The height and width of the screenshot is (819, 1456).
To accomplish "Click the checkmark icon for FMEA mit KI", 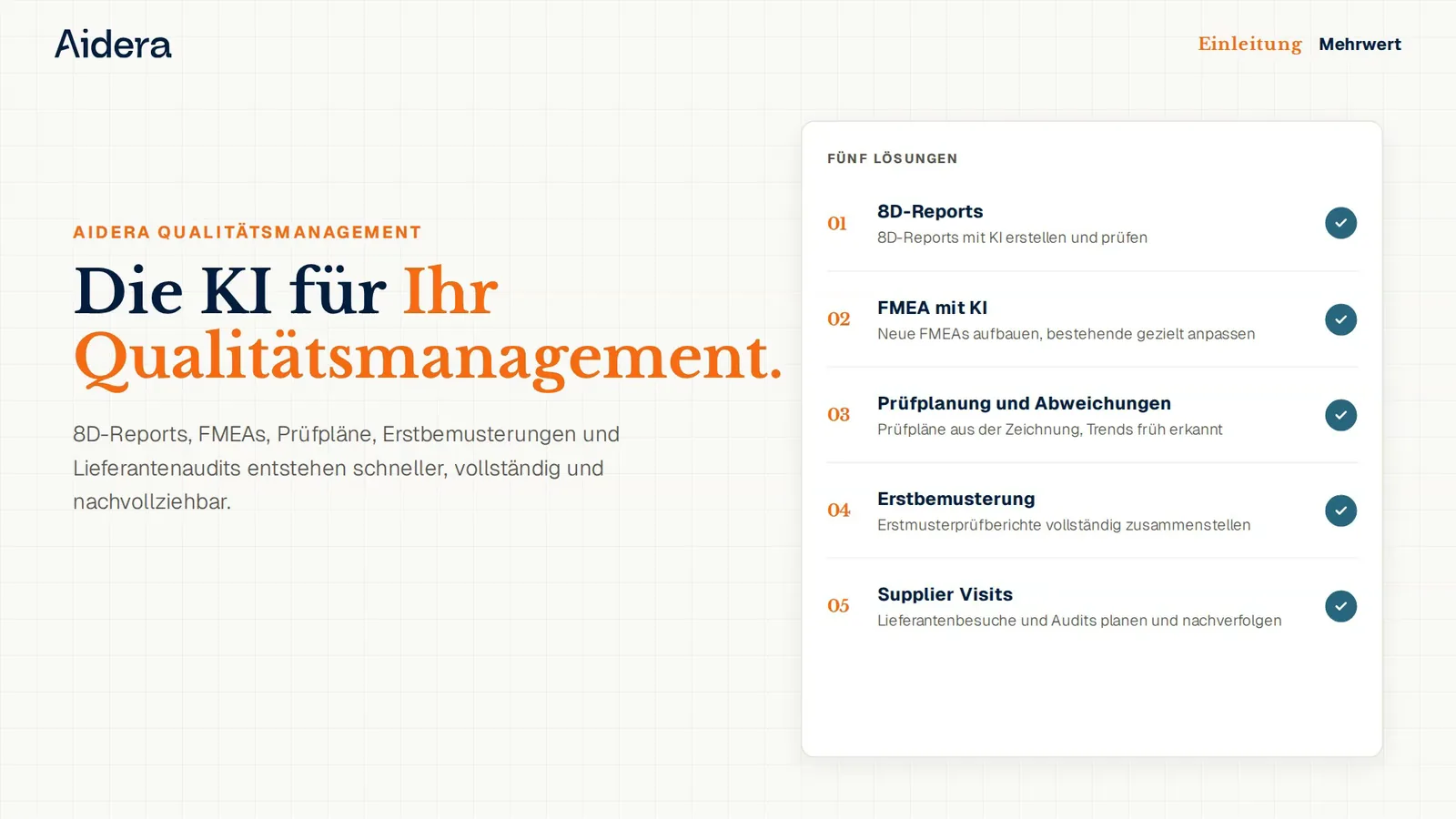I will tap(1340, 319).
